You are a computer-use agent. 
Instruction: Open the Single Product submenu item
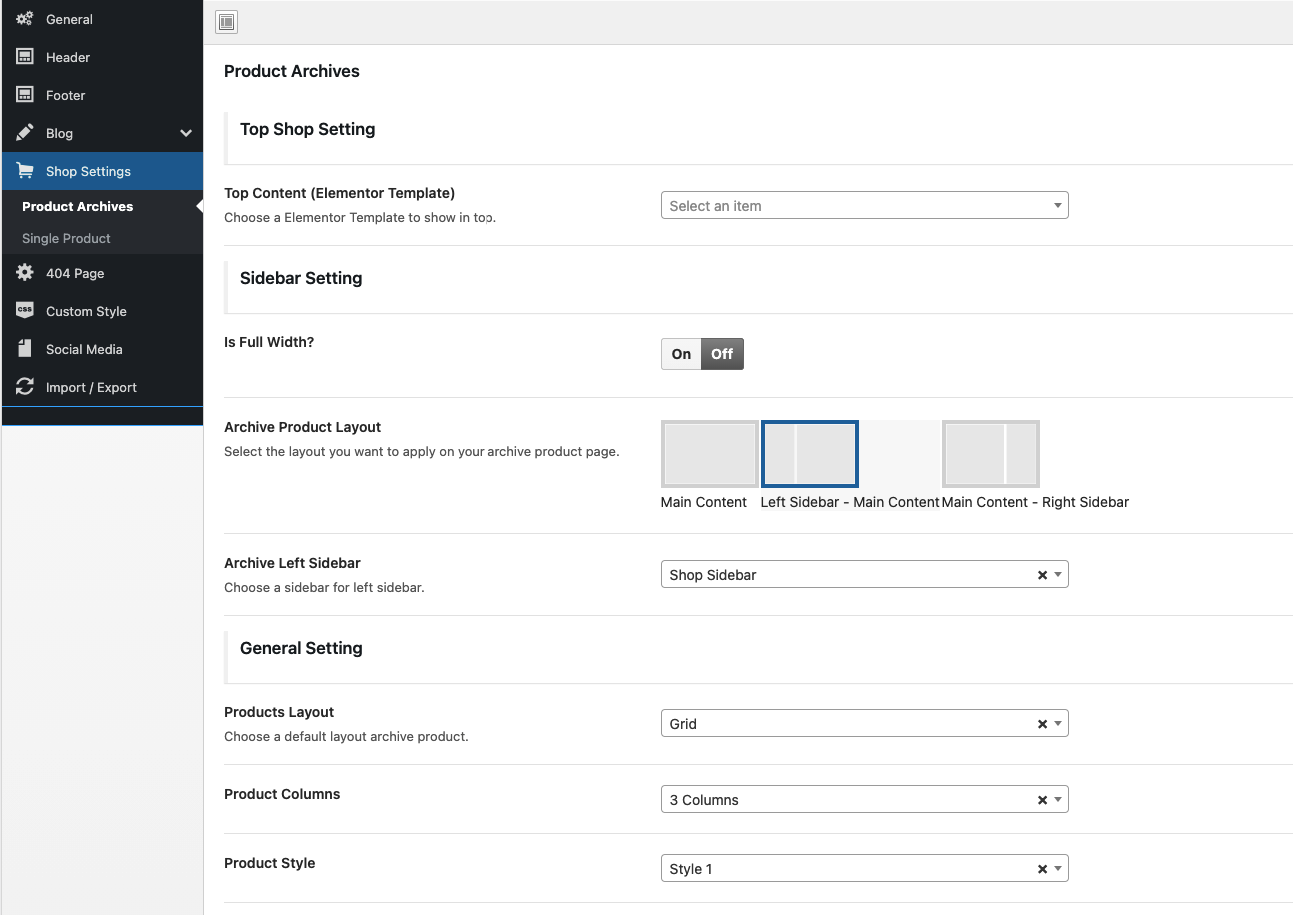66,238
